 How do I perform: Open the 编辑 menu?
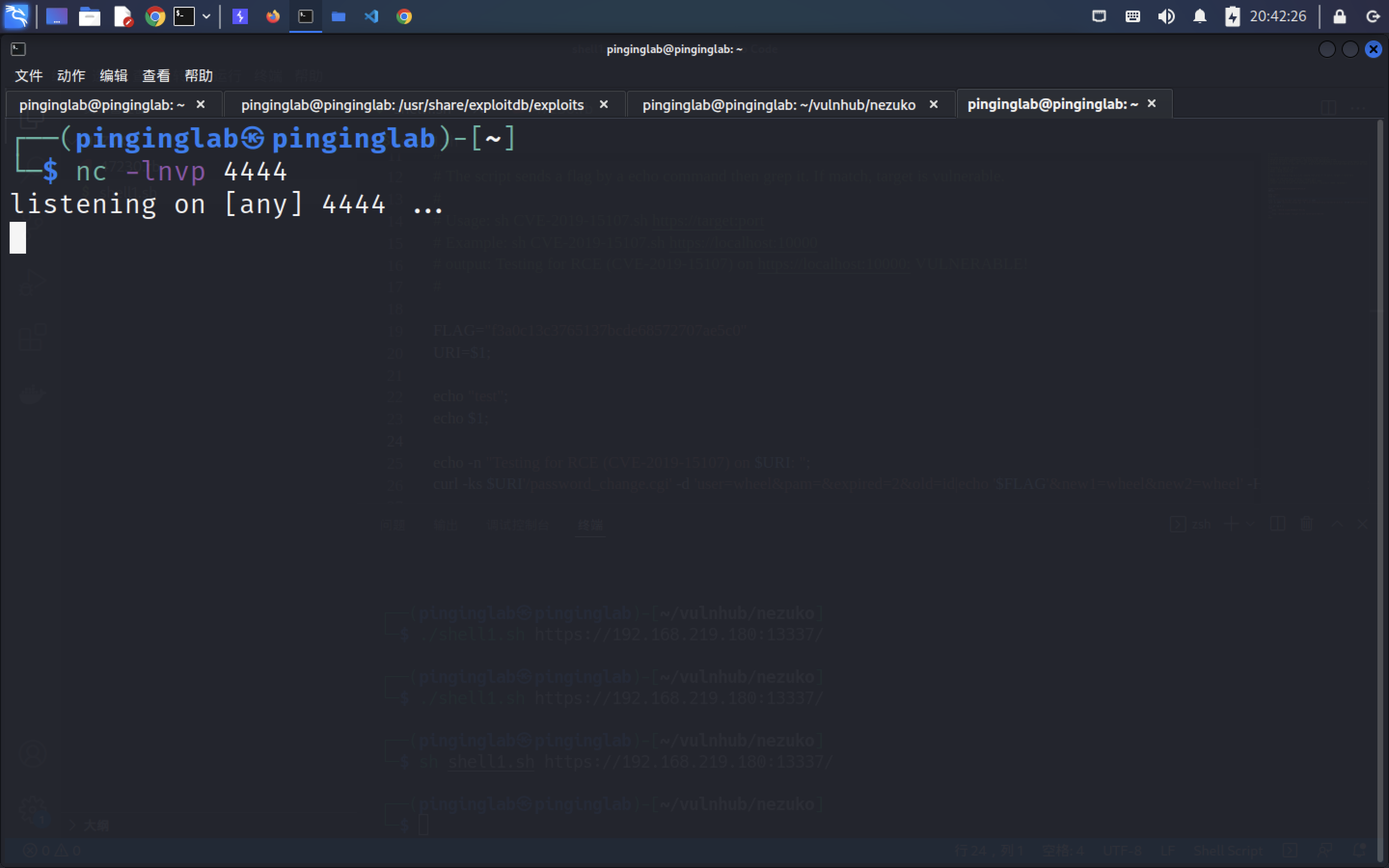[114, 75]
